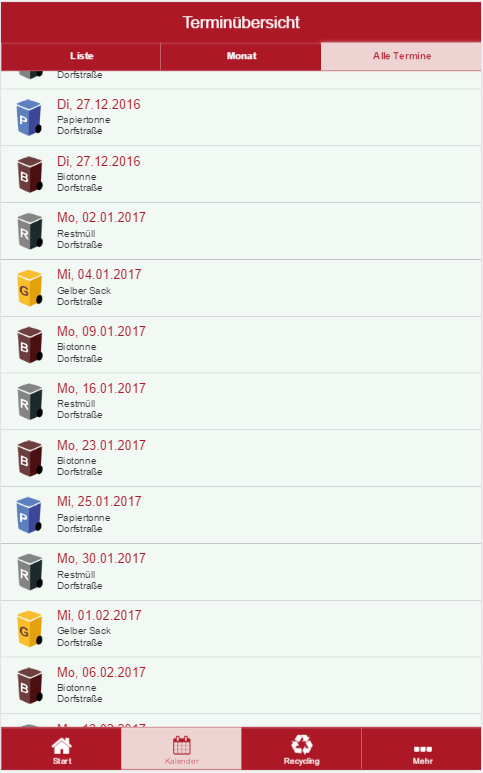Select the Alle Termine tab
This screenshot has width=483, height=773.
click(x=402, y=56)
